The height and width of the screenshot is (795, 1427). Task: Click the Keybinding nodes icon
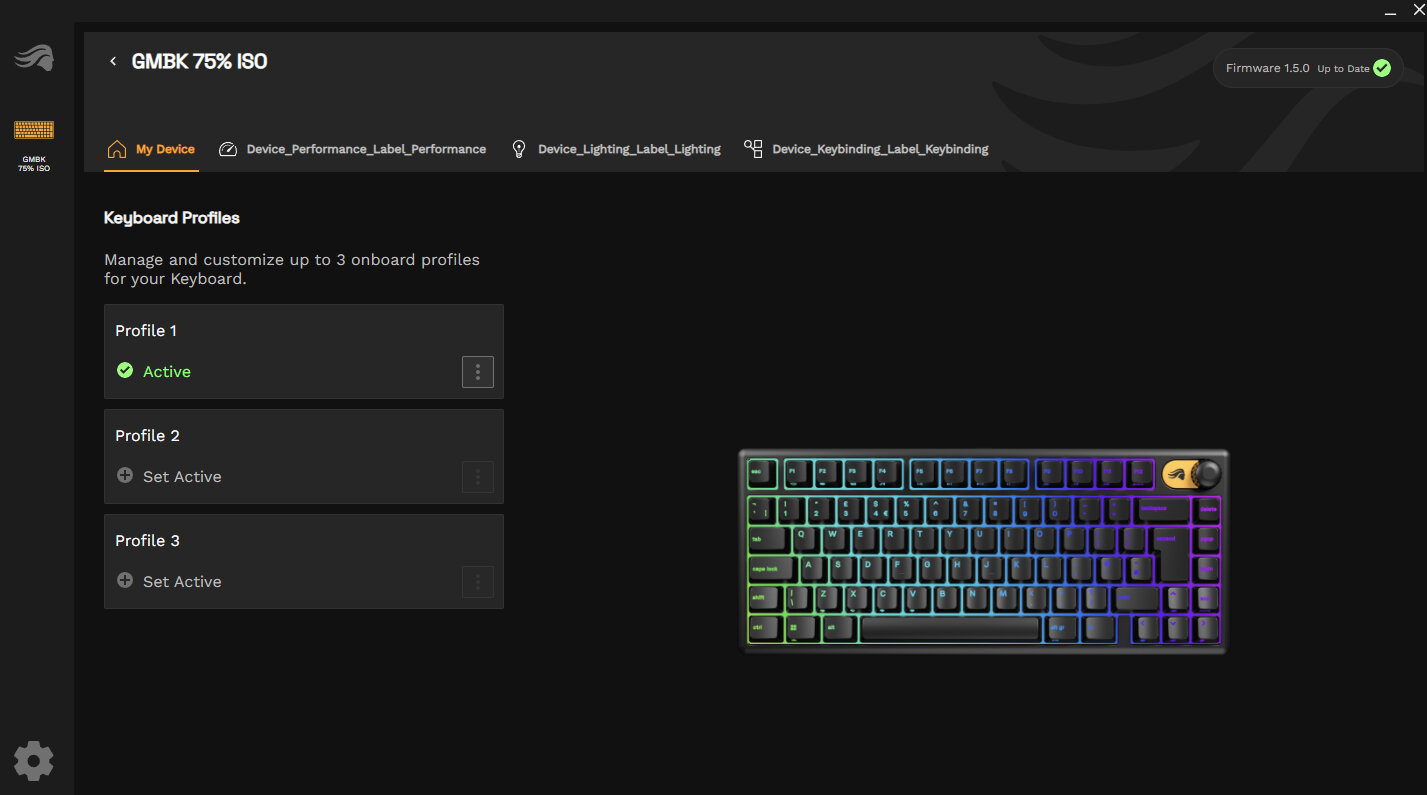pyautogui.click(x=753, y=148)
